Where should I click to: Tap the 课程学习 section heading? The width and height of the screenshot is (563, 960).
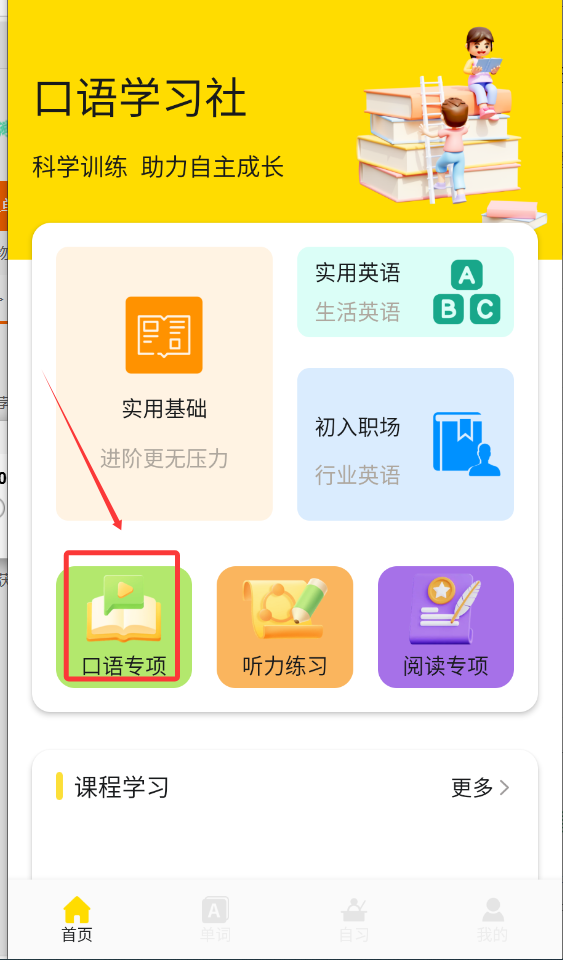tap(122, 787)
